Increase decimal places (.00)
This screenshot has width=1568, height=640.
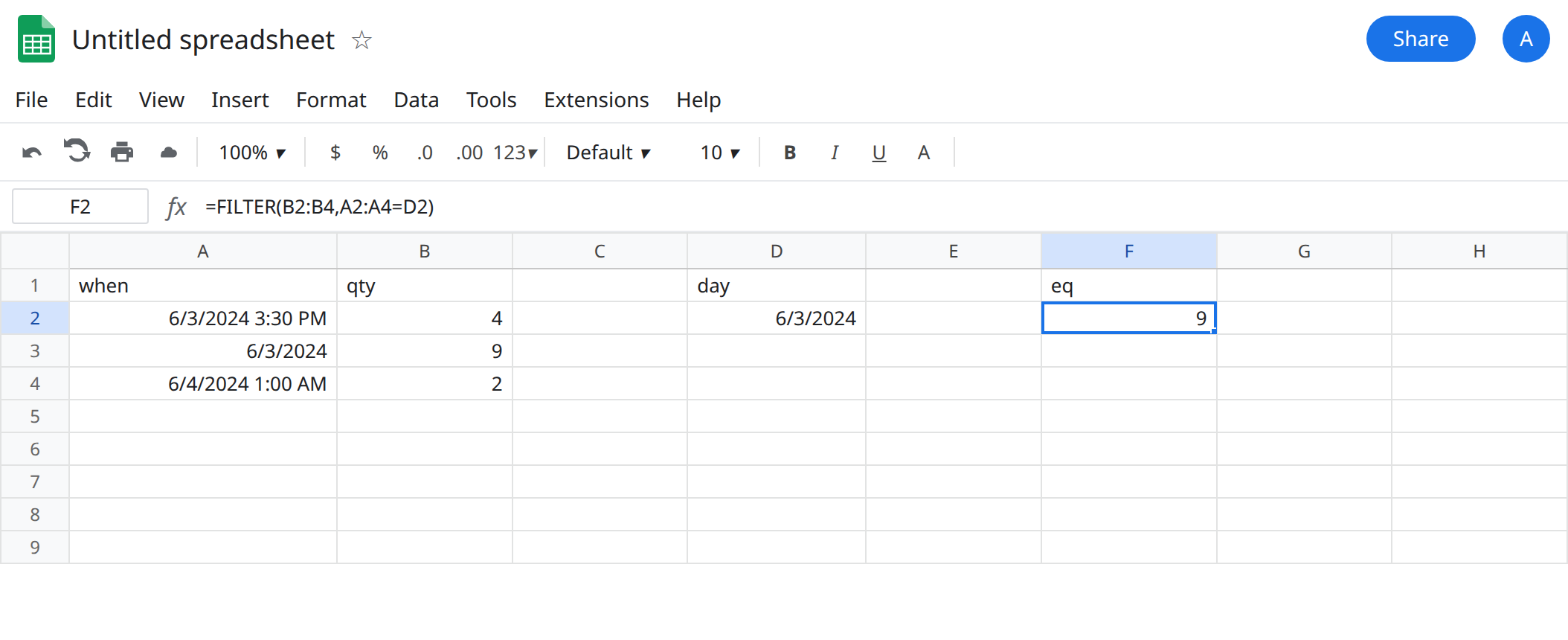(469, 153)
